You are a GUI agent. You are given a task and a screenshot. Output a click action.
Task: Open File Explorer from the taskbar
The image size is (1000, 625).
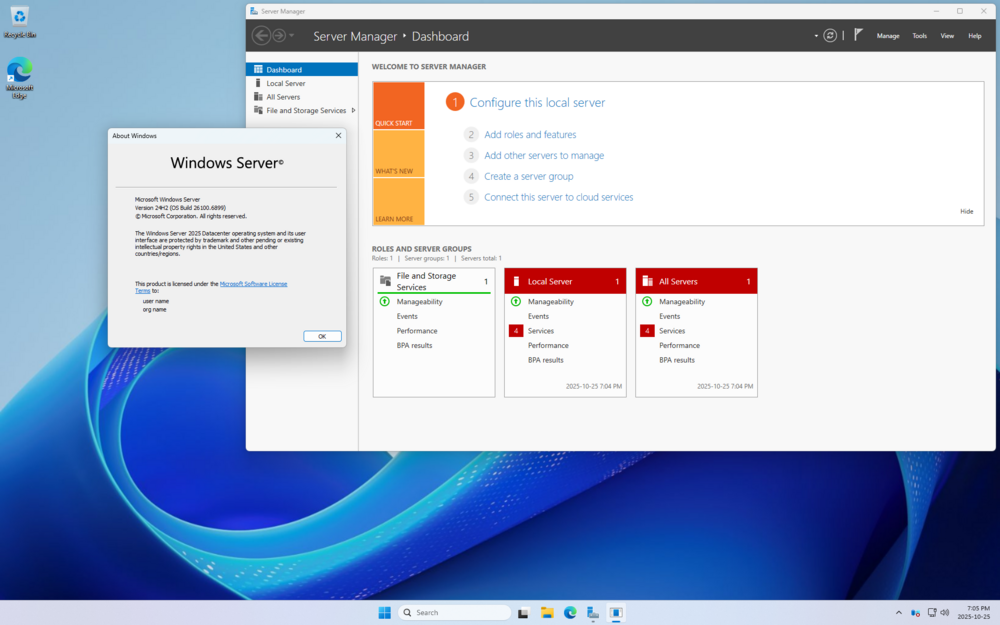[547, 613]
